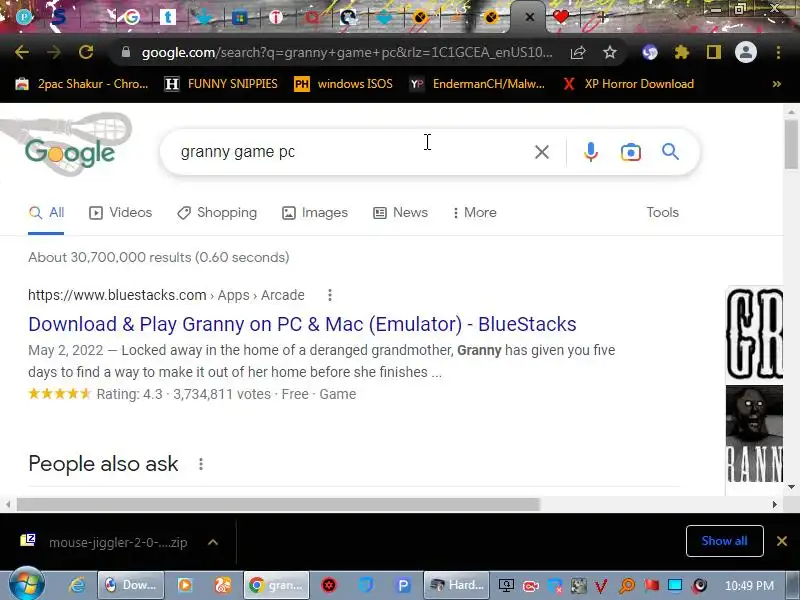Close the active browser tab
The image size is (800, 600).
tap(530, 17)
